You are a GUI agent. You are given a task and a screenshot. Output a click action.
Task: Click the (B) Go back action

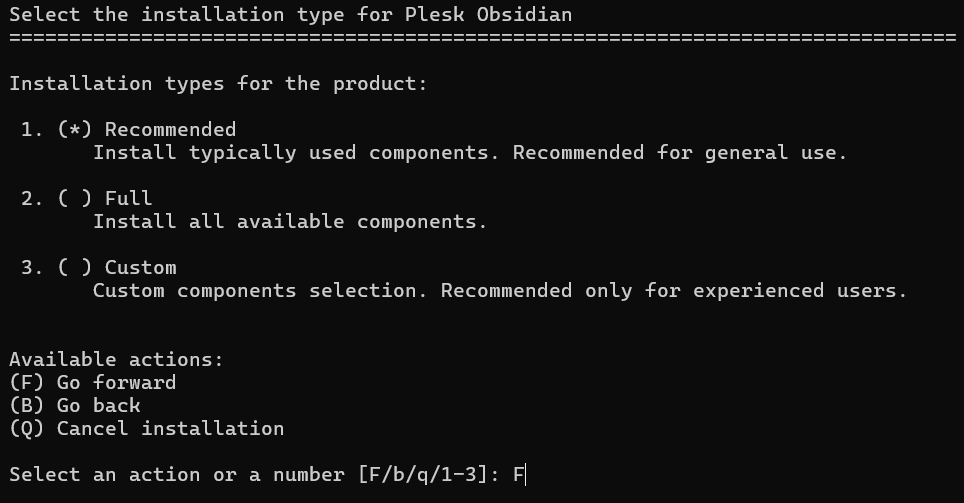pyautogui.click(x=75, y=406)
